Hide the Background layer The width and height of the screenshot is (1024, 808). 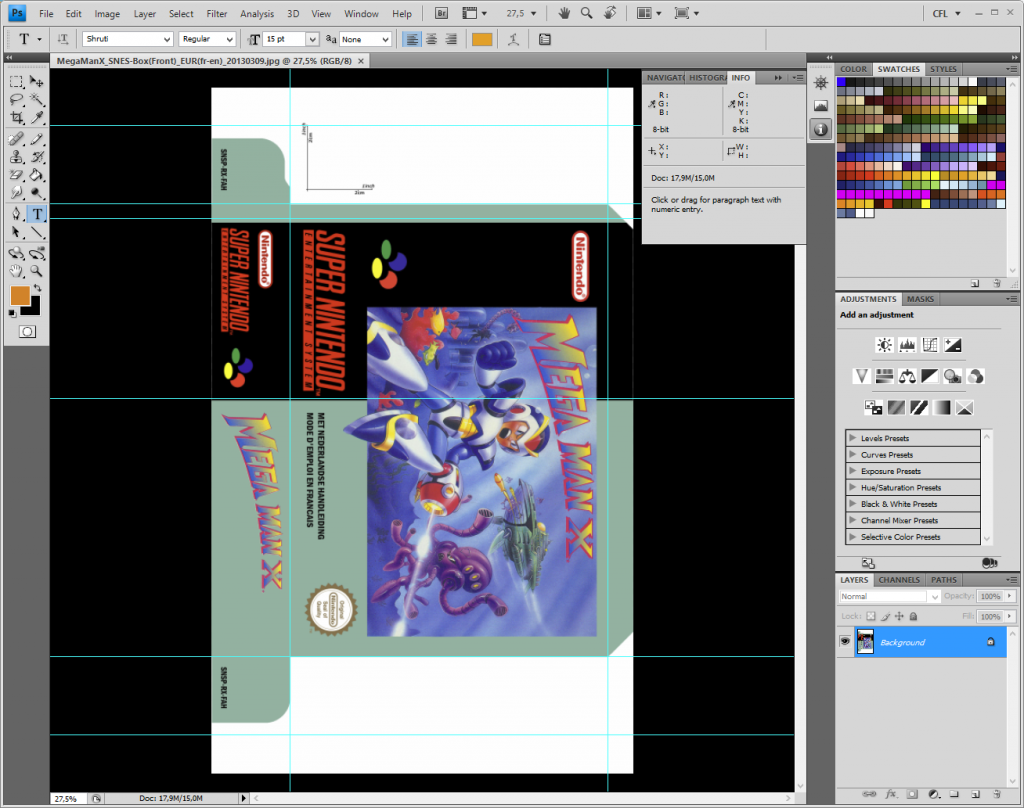(x=844, y=641)
